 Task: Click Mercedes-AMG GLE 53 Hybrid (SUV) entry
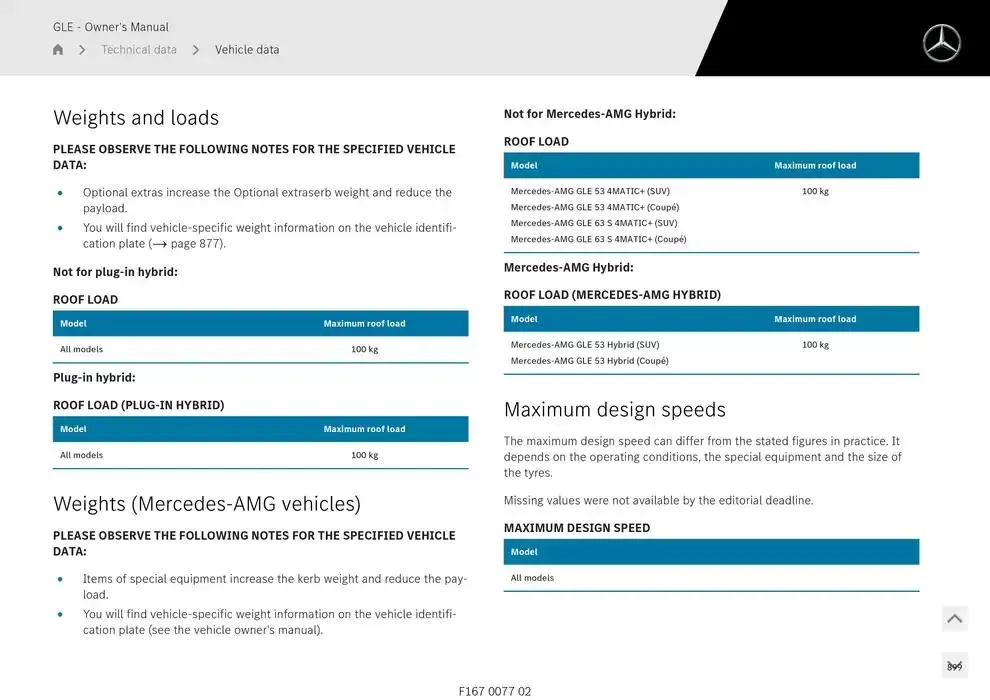[x=585, y=345]
